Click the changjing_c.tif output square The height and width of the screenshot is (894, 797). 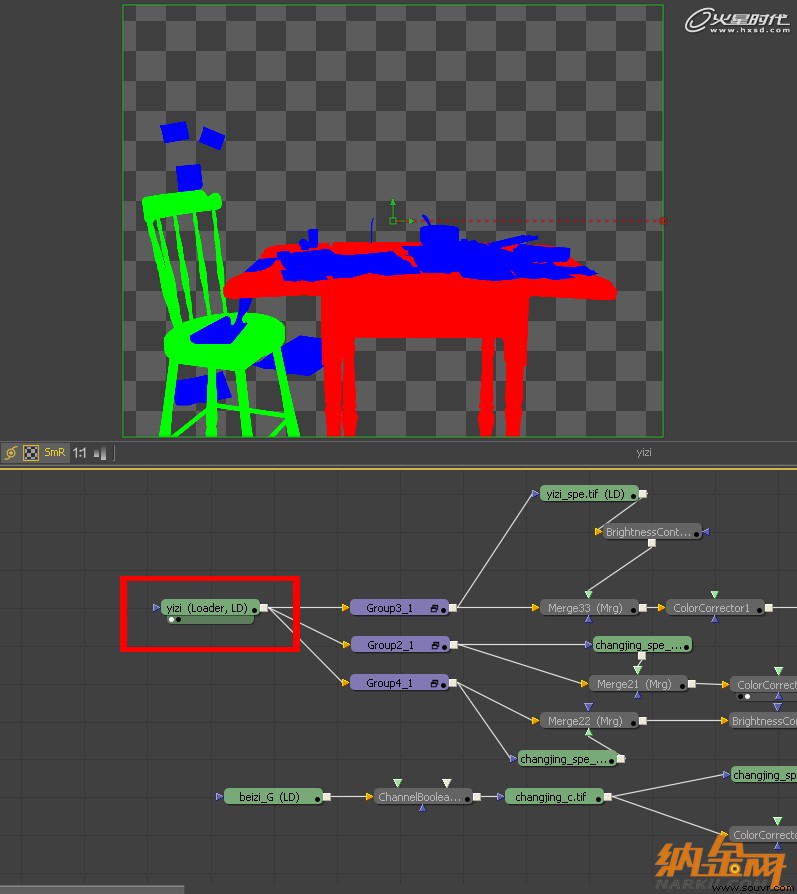(608, 797)
